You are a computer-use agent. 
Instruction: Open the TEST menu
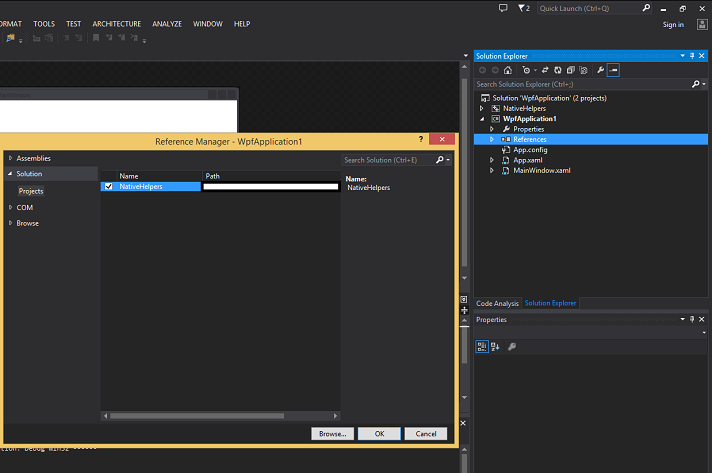click(73, 24)
